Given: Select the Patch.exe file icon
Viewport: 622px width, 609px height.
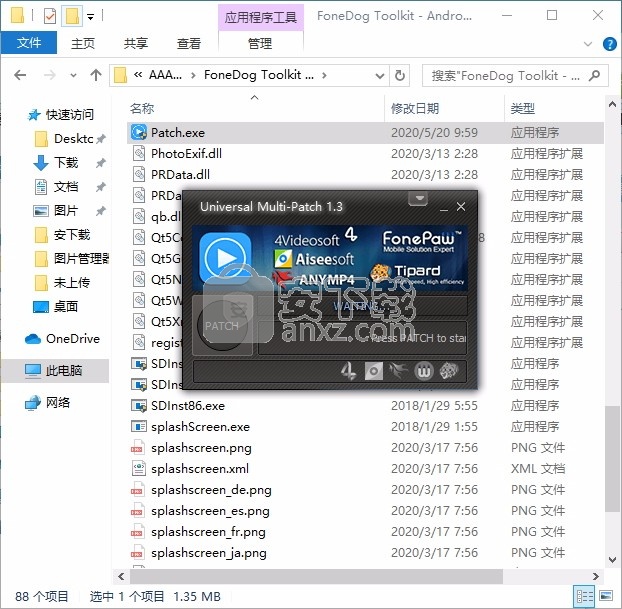Looking at the screenshot, I should click(x=139, y=133).
